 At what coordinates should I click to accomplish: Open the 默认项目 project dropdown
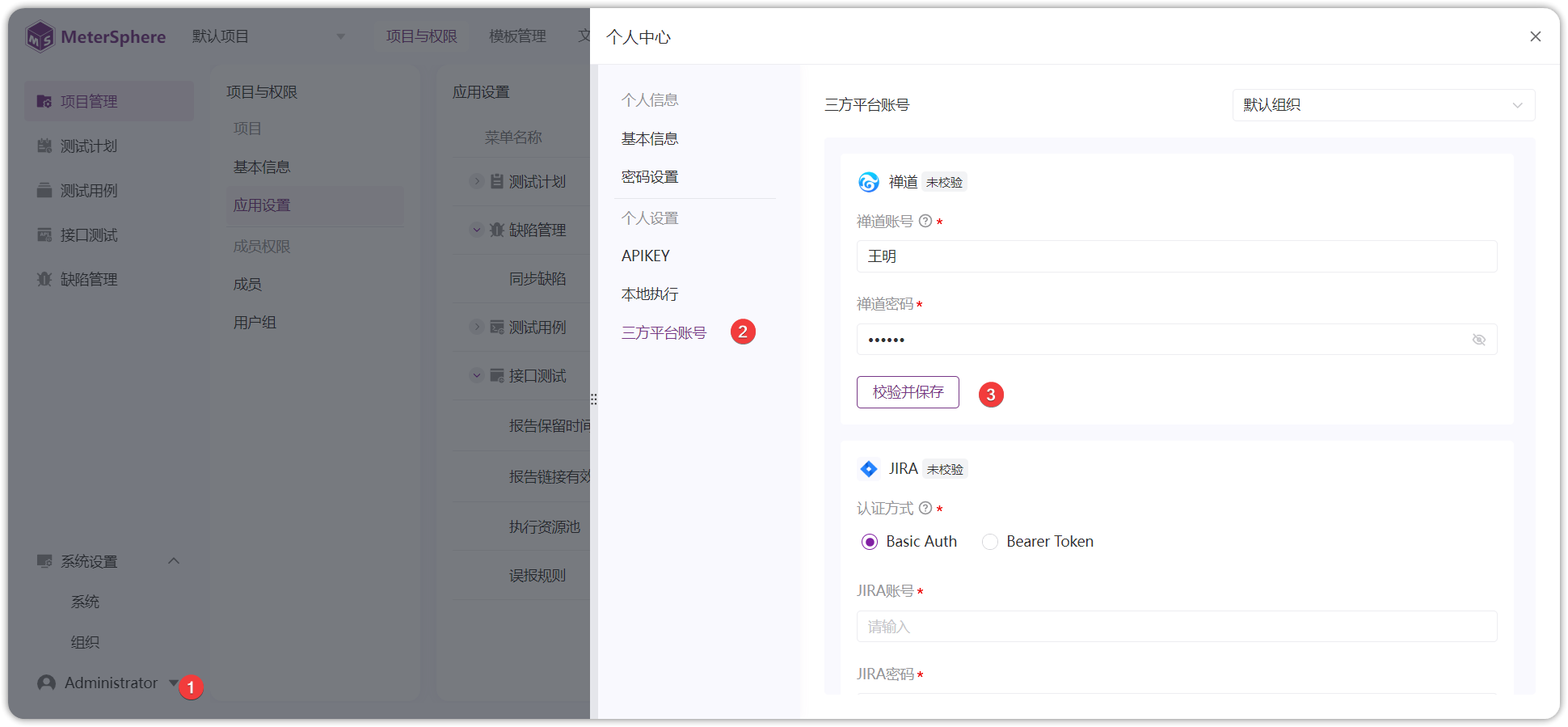pyautogui.click(x=268, y=36)
